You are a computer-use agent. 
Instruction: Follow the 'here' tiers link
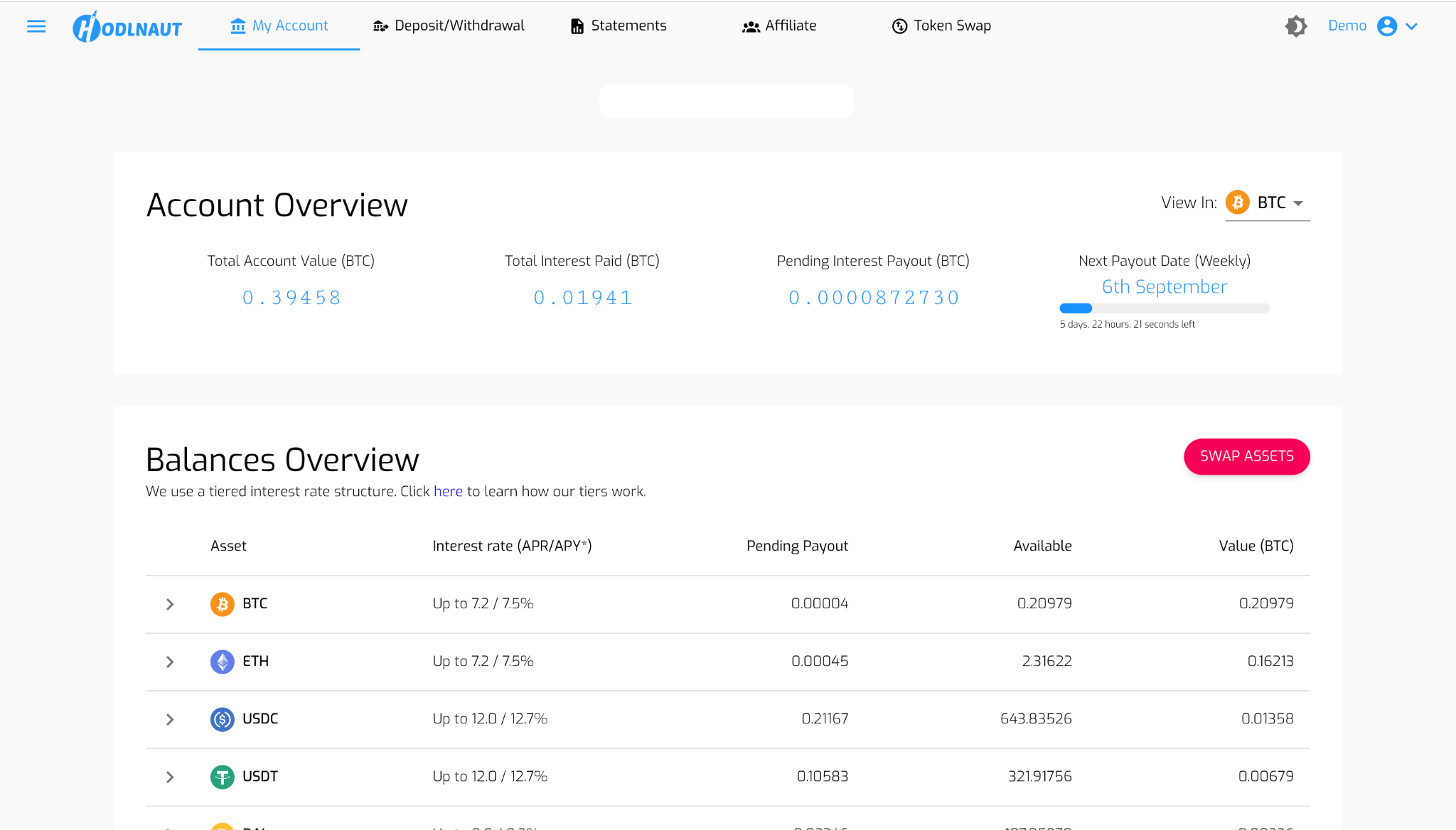(448, 492)
